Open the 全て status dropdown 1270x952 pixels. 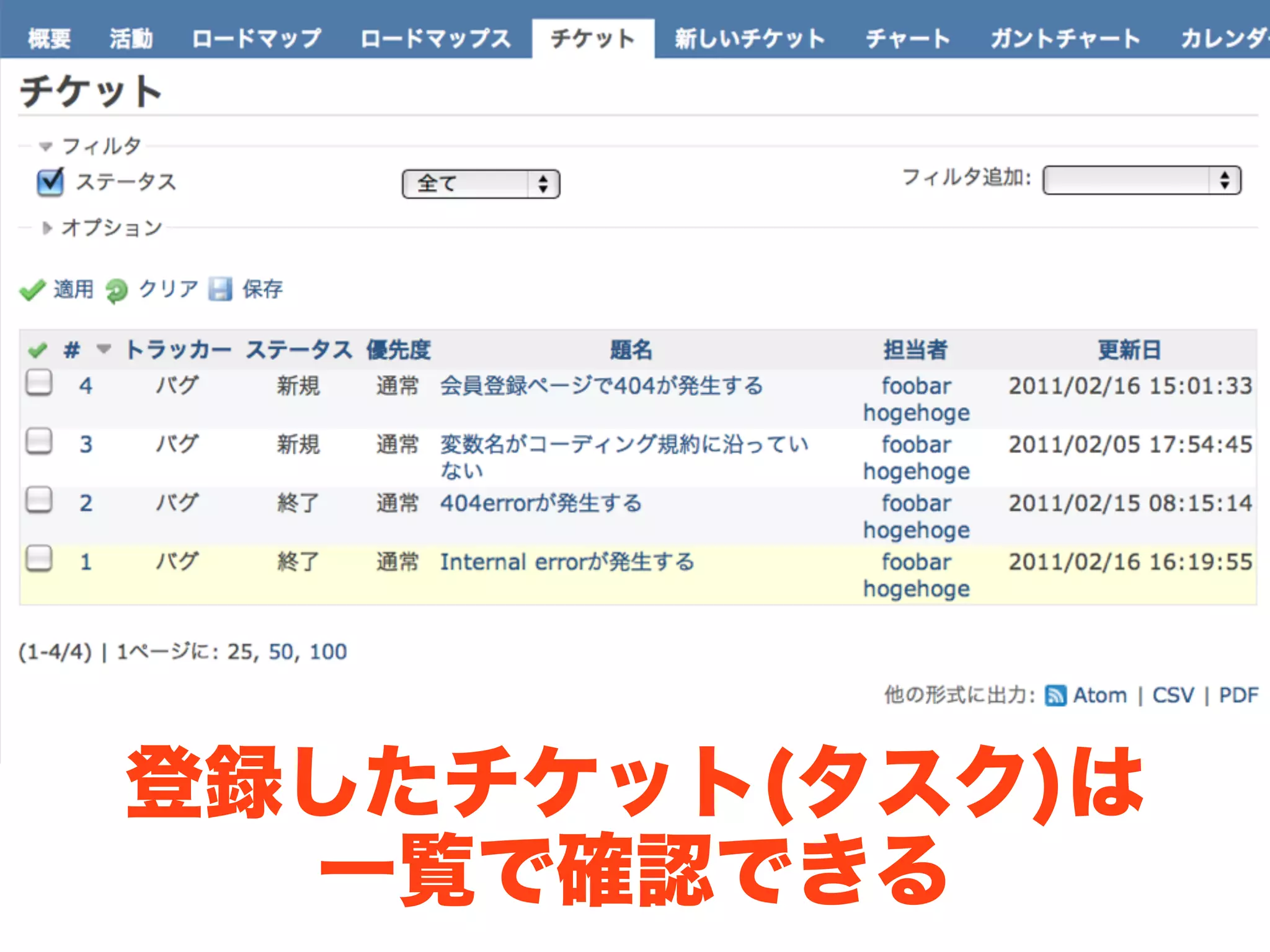click(x=481, y=184)
